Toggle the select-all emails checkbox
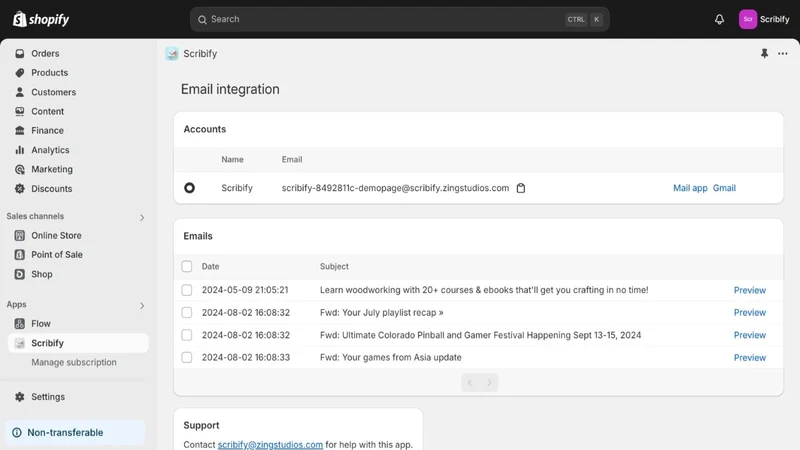Viewport: 800px width, 450px height. 187,266
